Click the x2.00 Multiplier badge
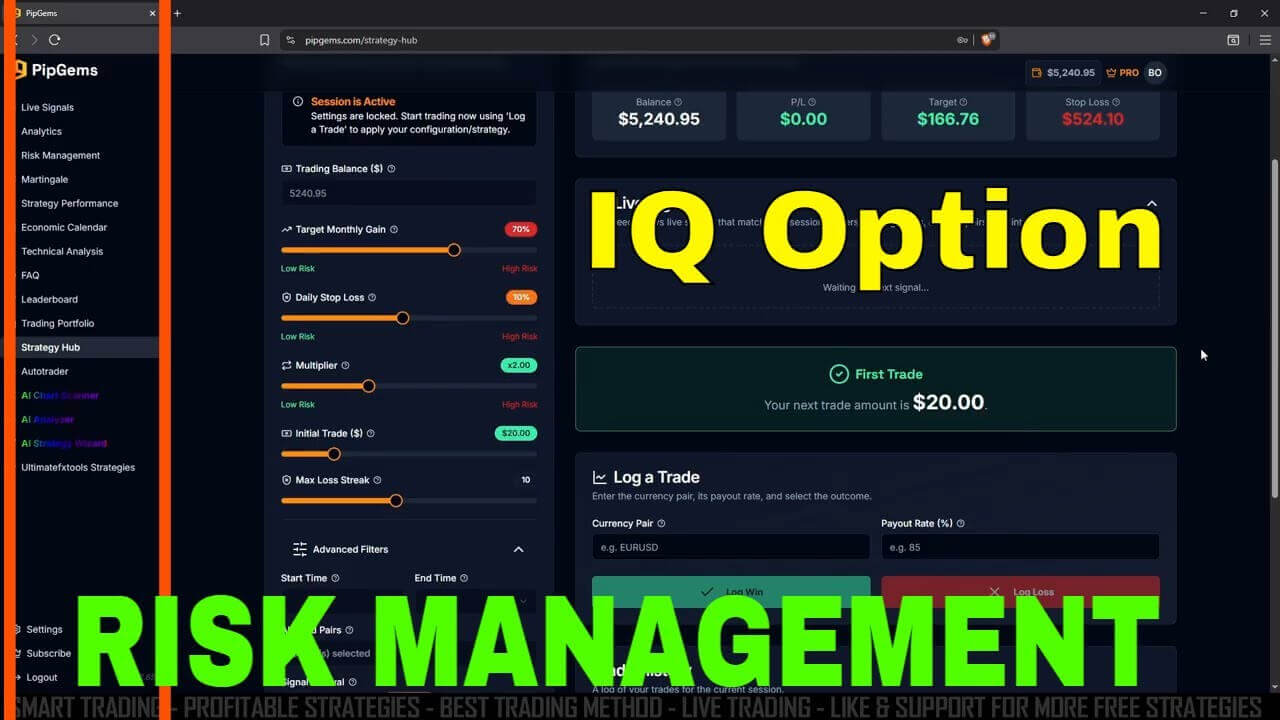1280x720 pixels. coord(519,365)
